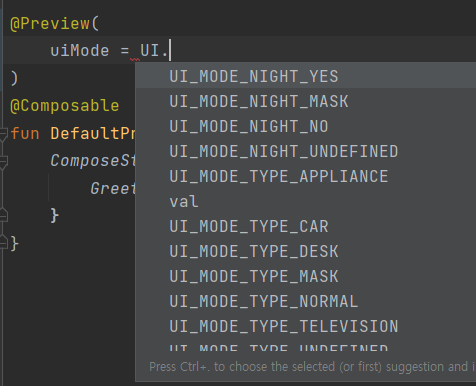The image size is (476, 386).
Task: Click the uiMode parameter name
Action: (x=80, y=51)
